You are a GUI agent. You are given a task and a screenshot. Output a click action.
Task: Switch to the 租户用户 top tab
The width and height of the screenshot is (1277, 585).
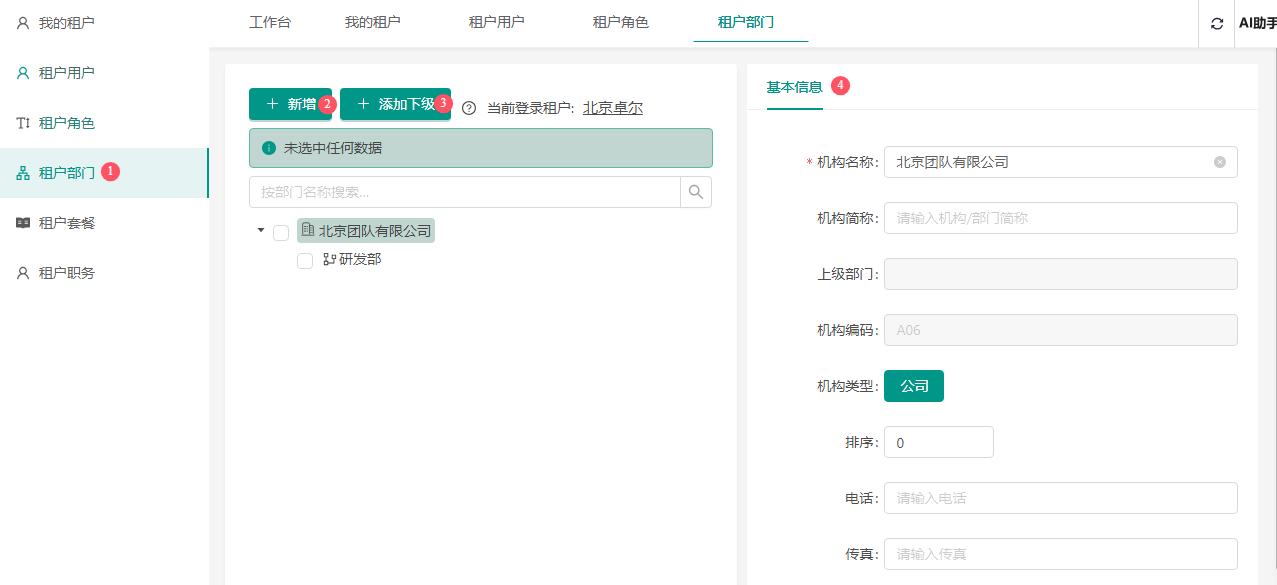(496, 22)
